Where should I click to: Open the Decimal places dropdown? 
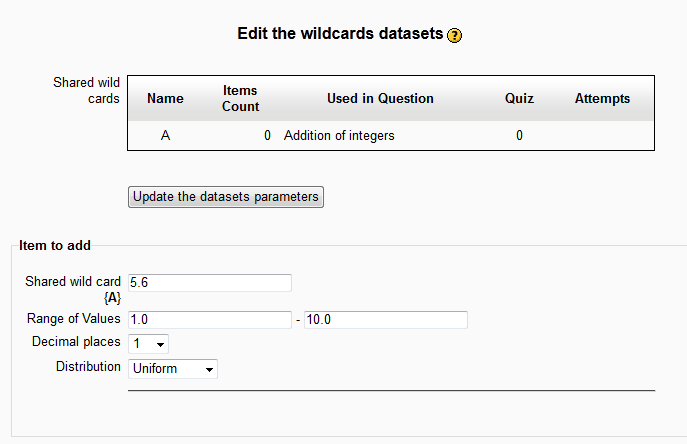point(149,343)
